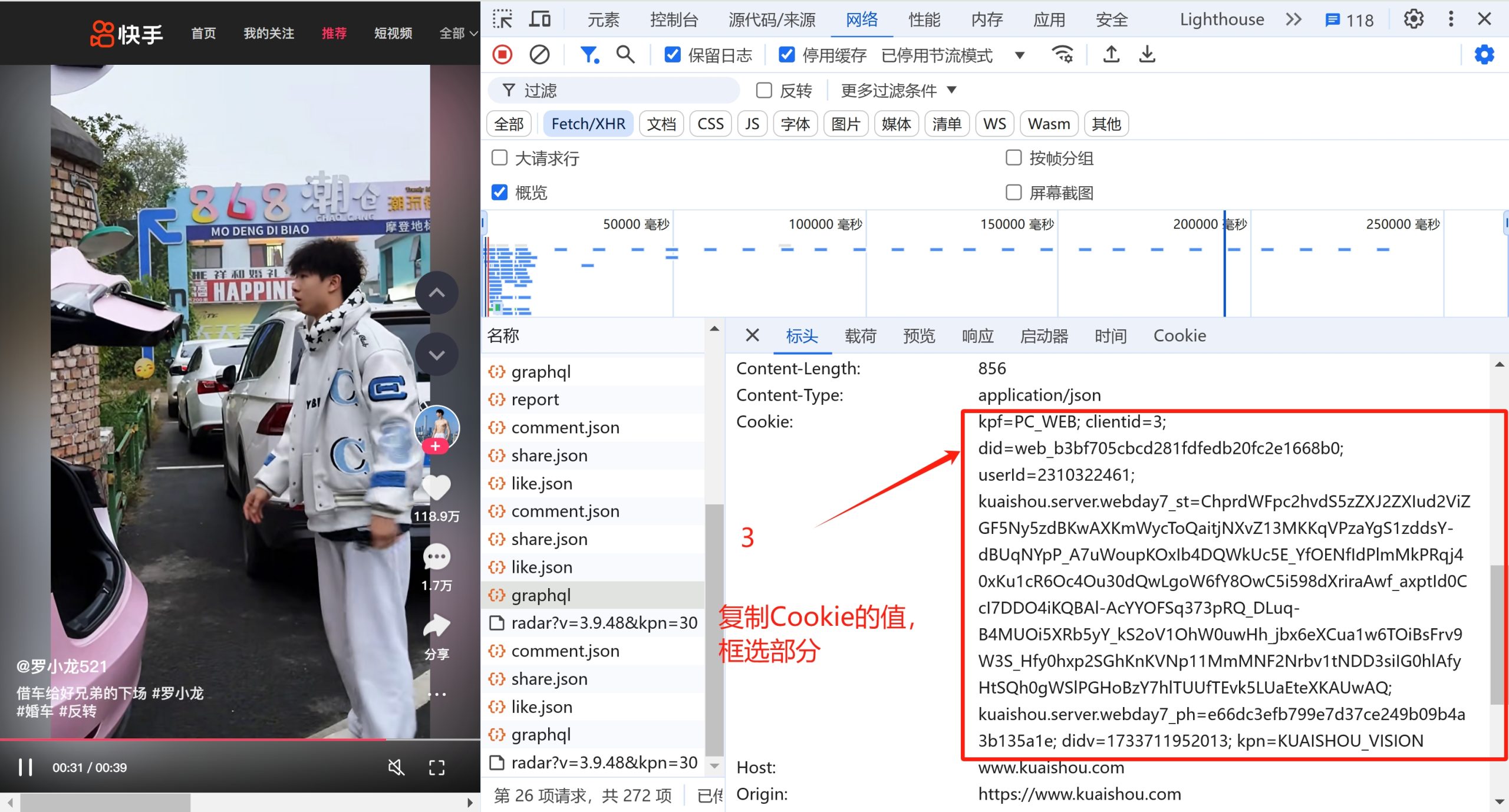Screen dimensions: 1509x812
Task: Focus the network filter input
Action: pos(613,90)
